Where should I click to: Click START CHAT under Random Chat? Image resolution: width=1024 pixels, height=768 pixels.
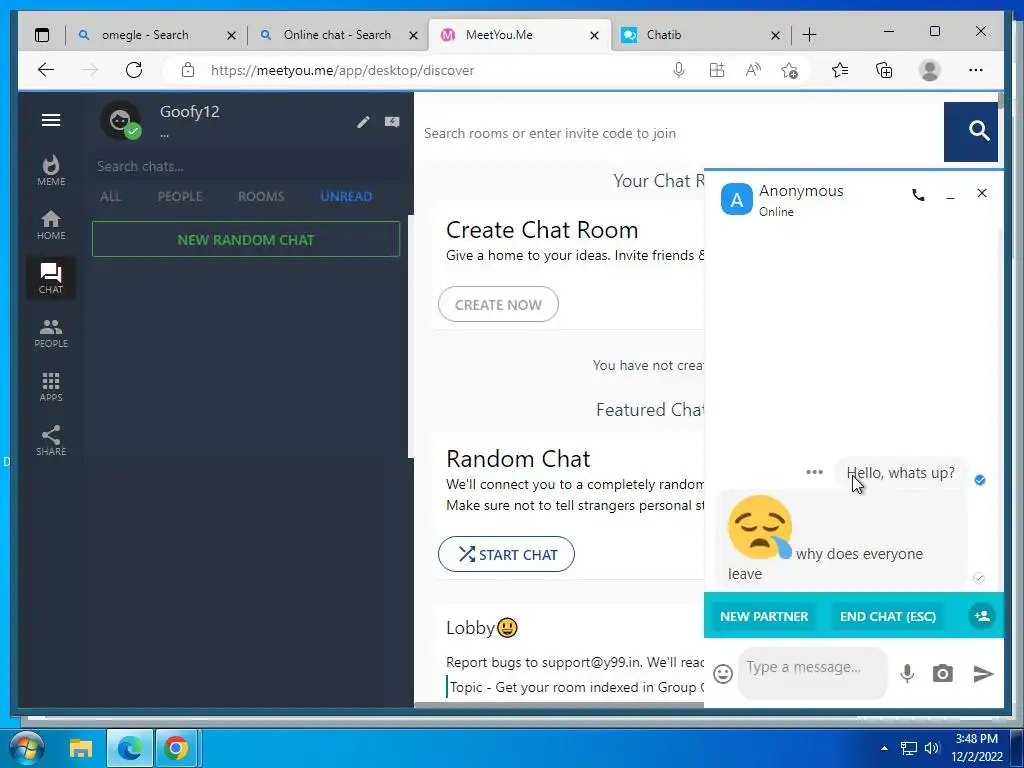coord(506,554)
